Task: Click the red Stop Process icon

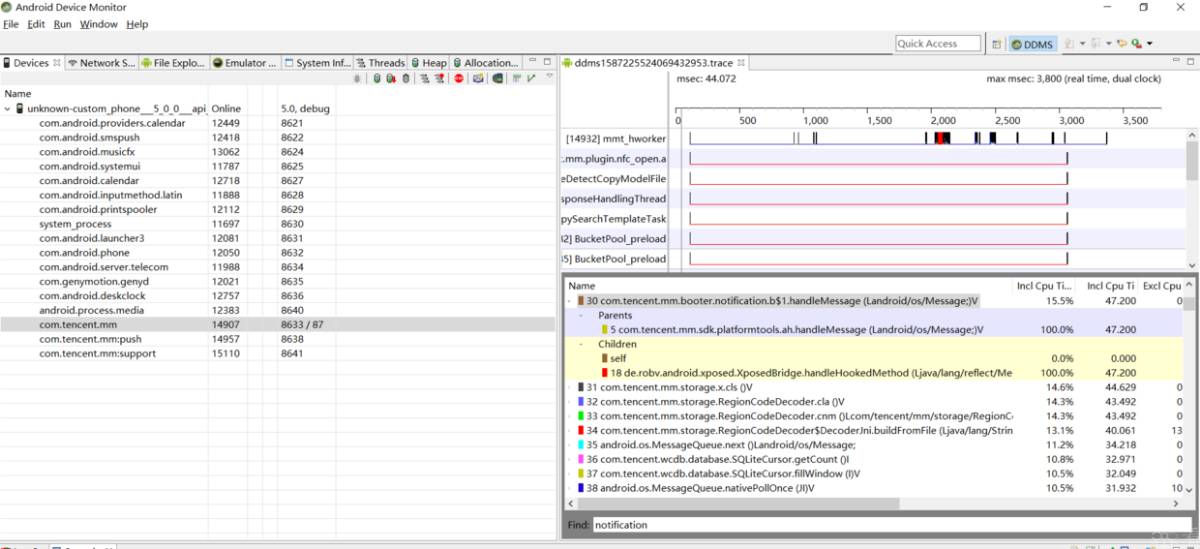Action: (459, 78)
